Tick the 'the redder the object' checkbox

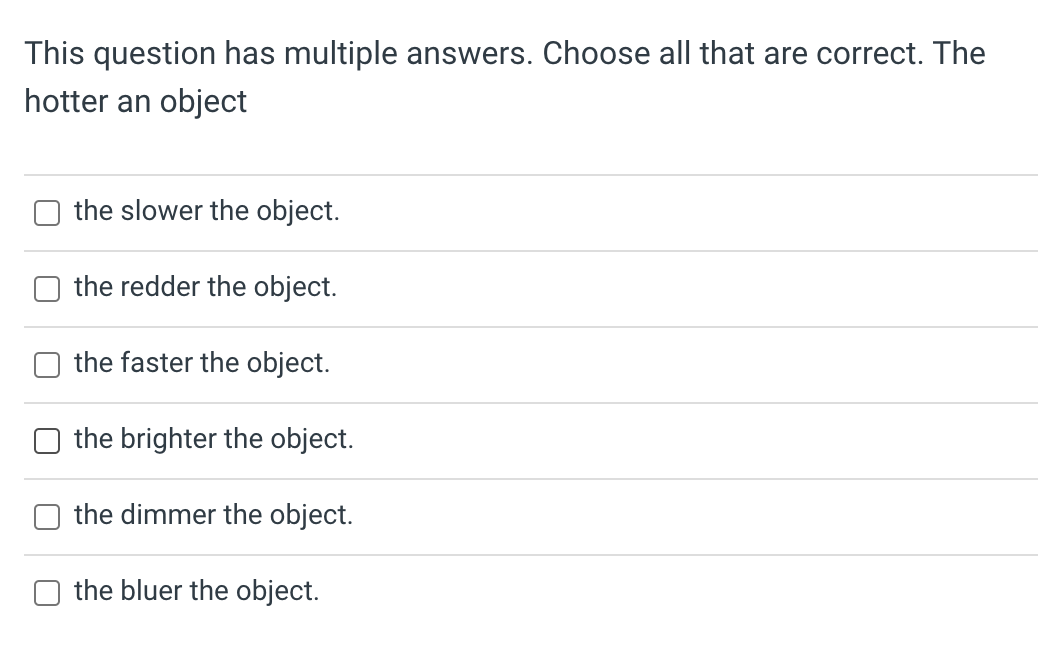point(47,289)
